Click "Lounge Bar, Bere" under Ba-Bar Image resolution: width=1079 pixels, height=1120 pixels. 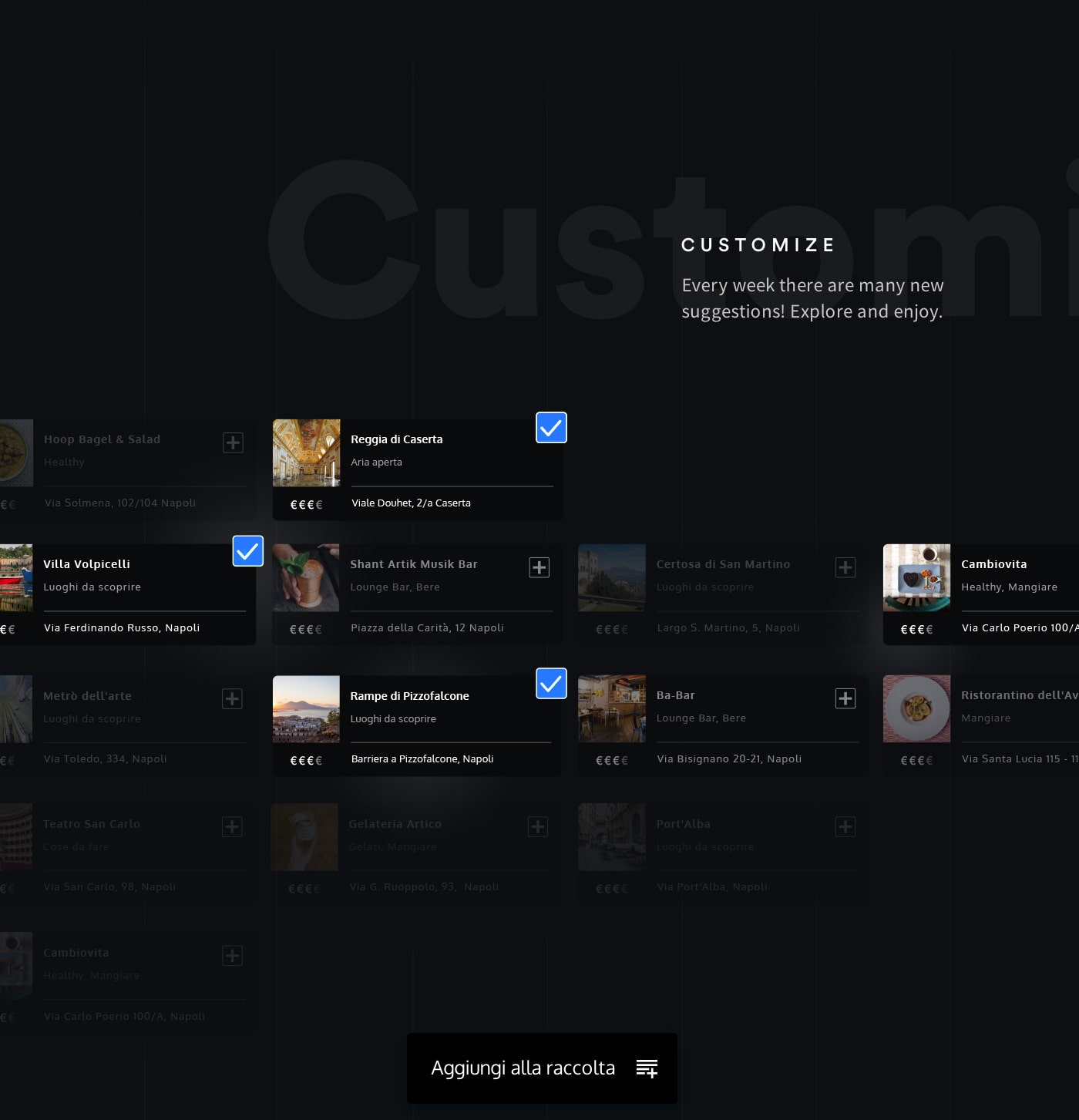(x=701, y=718)
